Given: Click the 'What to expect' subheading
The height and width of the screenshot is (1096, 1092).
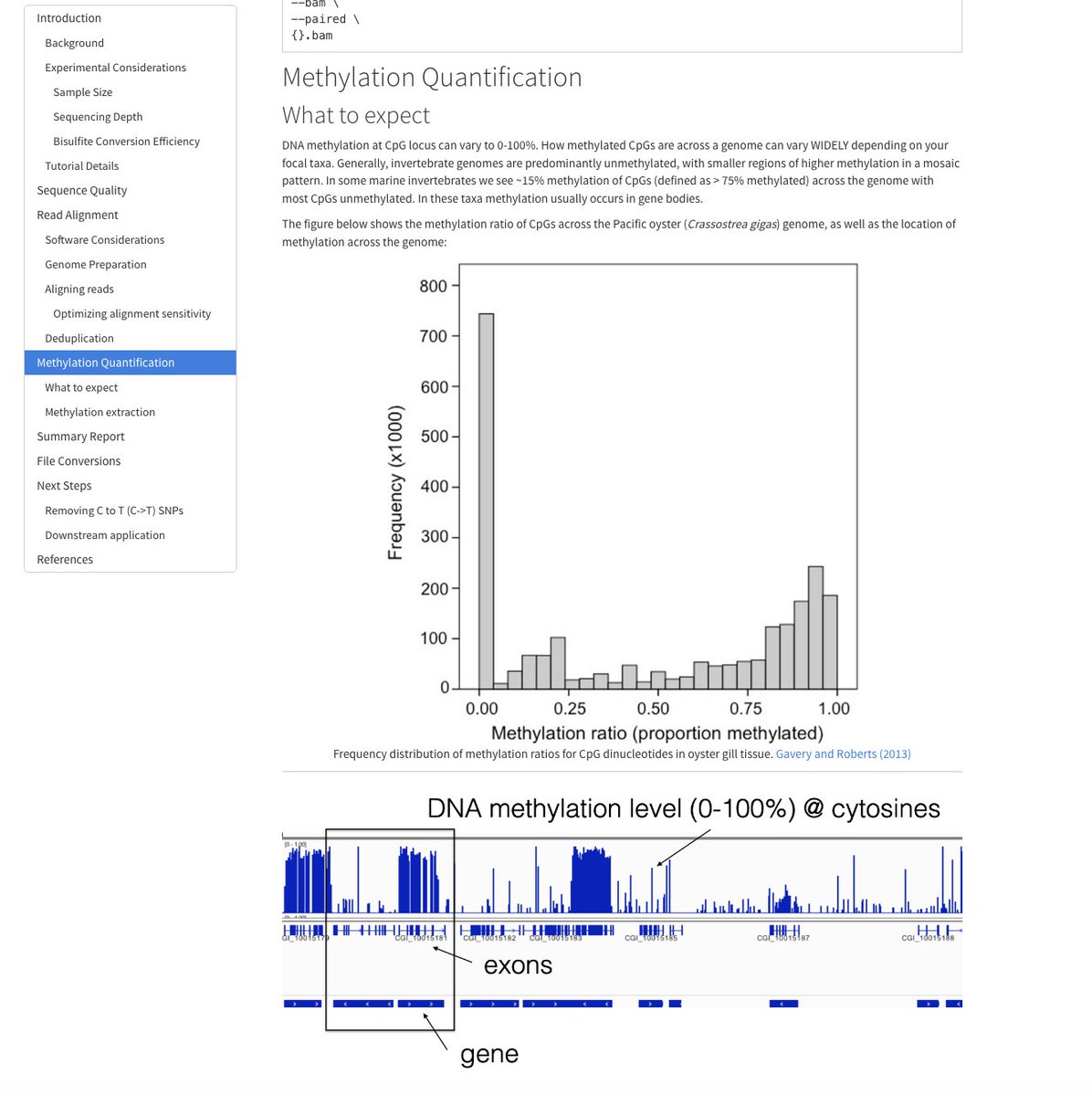Looking at the screenshot, I should pos(356,116).
